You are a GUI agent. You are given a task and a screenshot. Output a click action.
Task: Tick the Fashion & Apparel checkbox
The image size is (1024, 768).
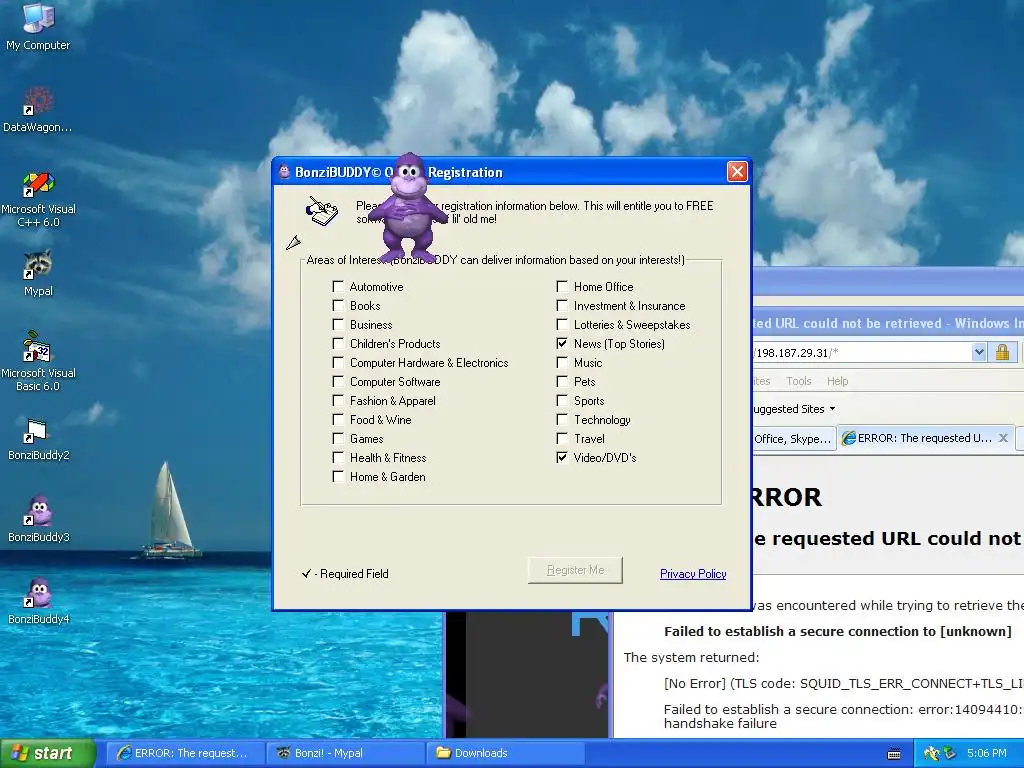click(338, 400)
